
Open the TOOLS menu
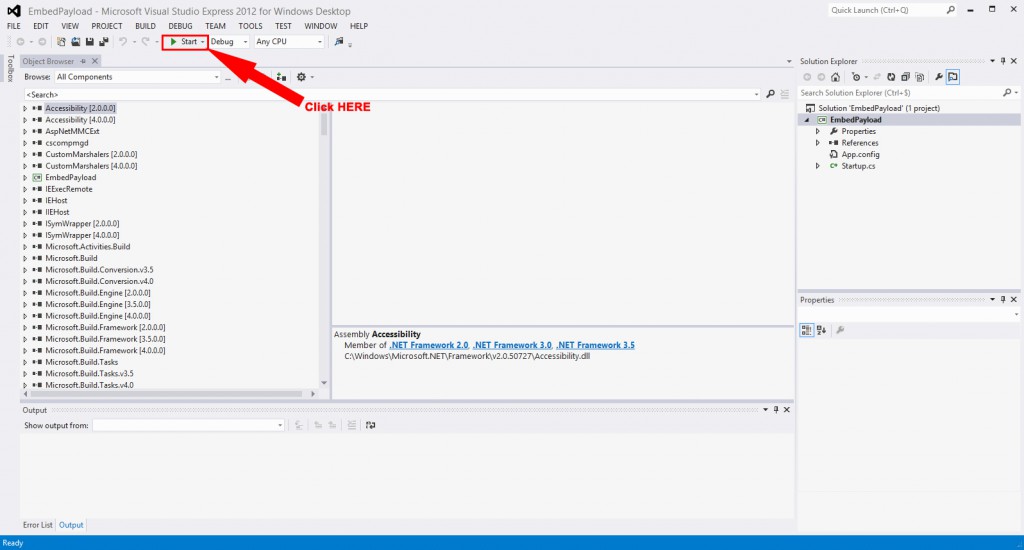click(250, 26)
